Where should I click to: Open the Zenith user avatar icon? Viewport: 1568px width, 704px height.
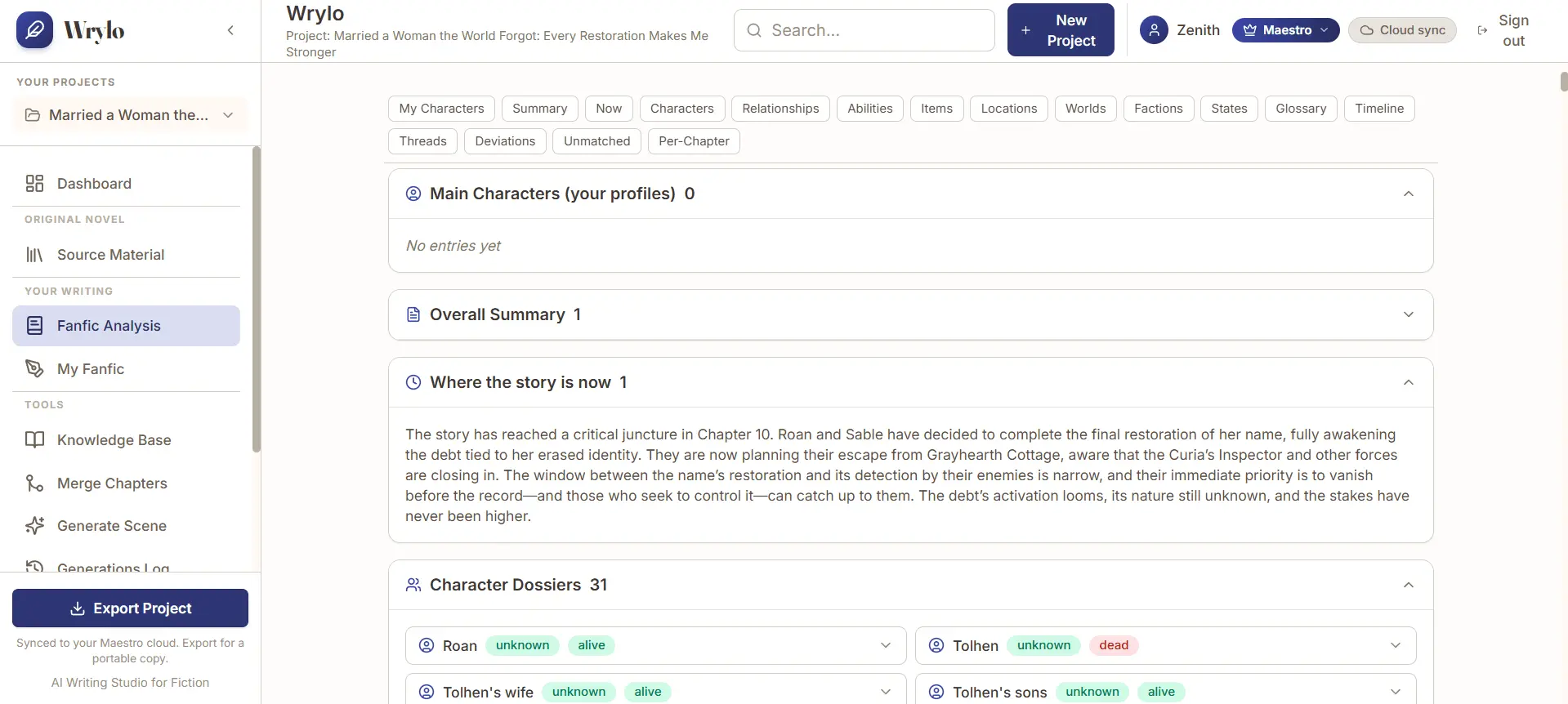[1154, 30]
